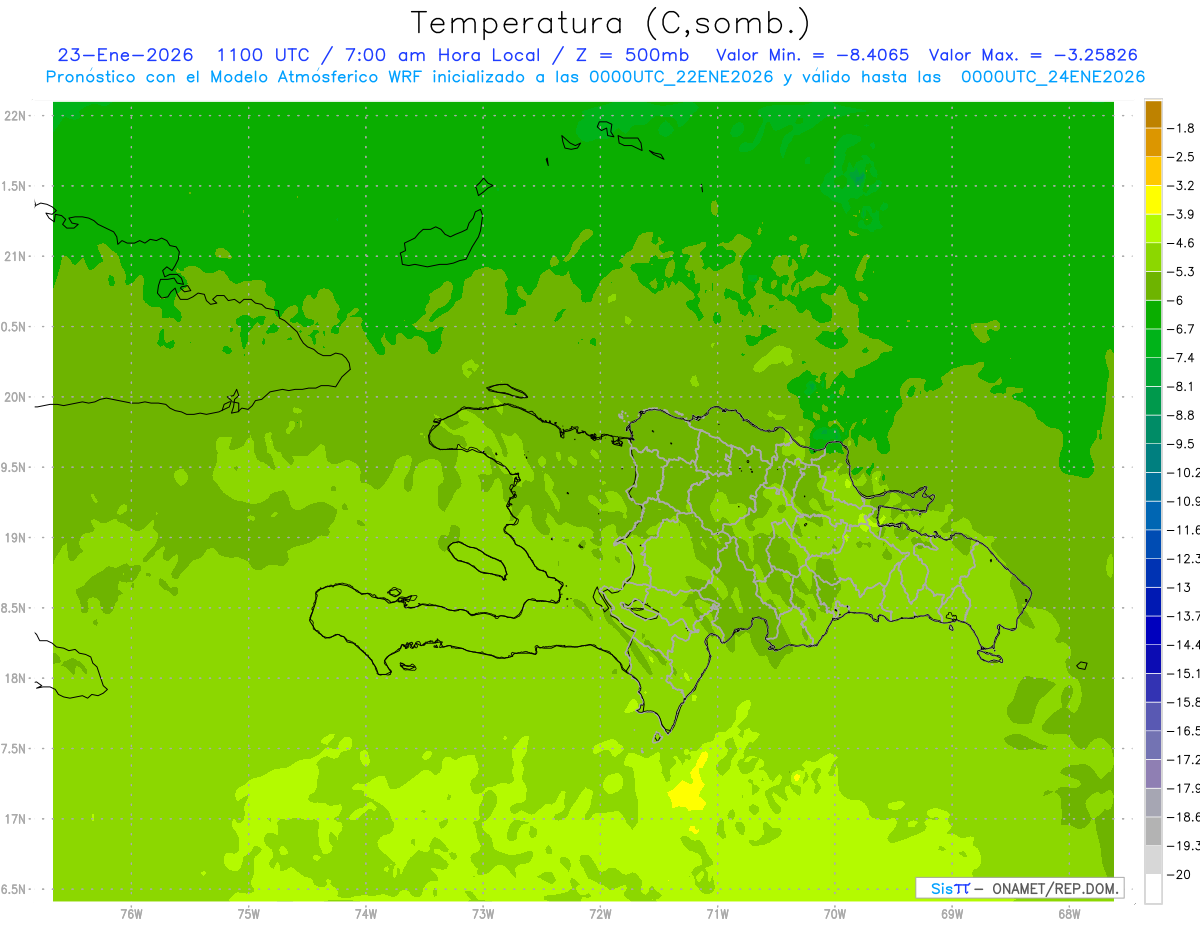Viewport: 1200px width, 927px height.
Task: Click the Valor Min. = -8.4065 text
Action: 813,55
